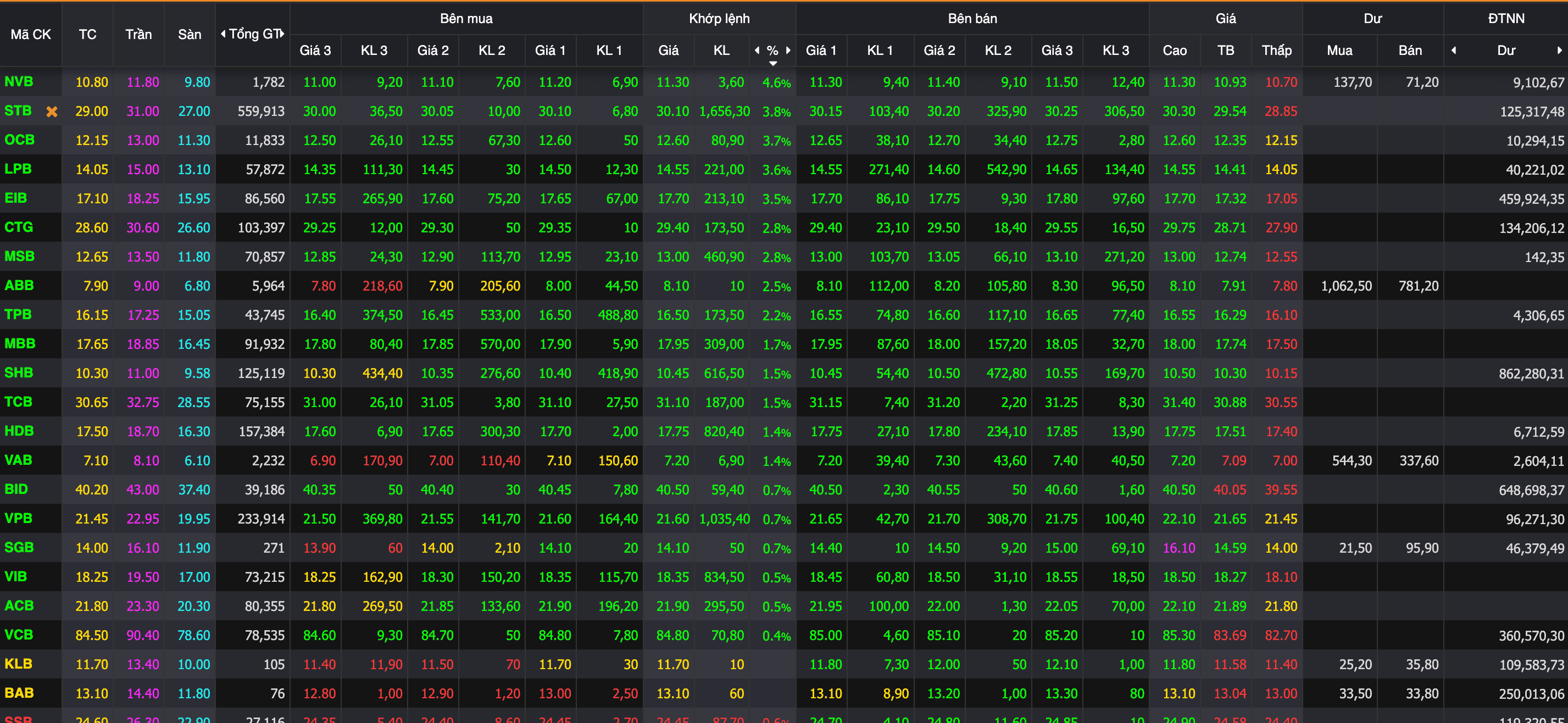
Task: Select VAB Dư Bán value 337,60
Action: pos(1419,461)
